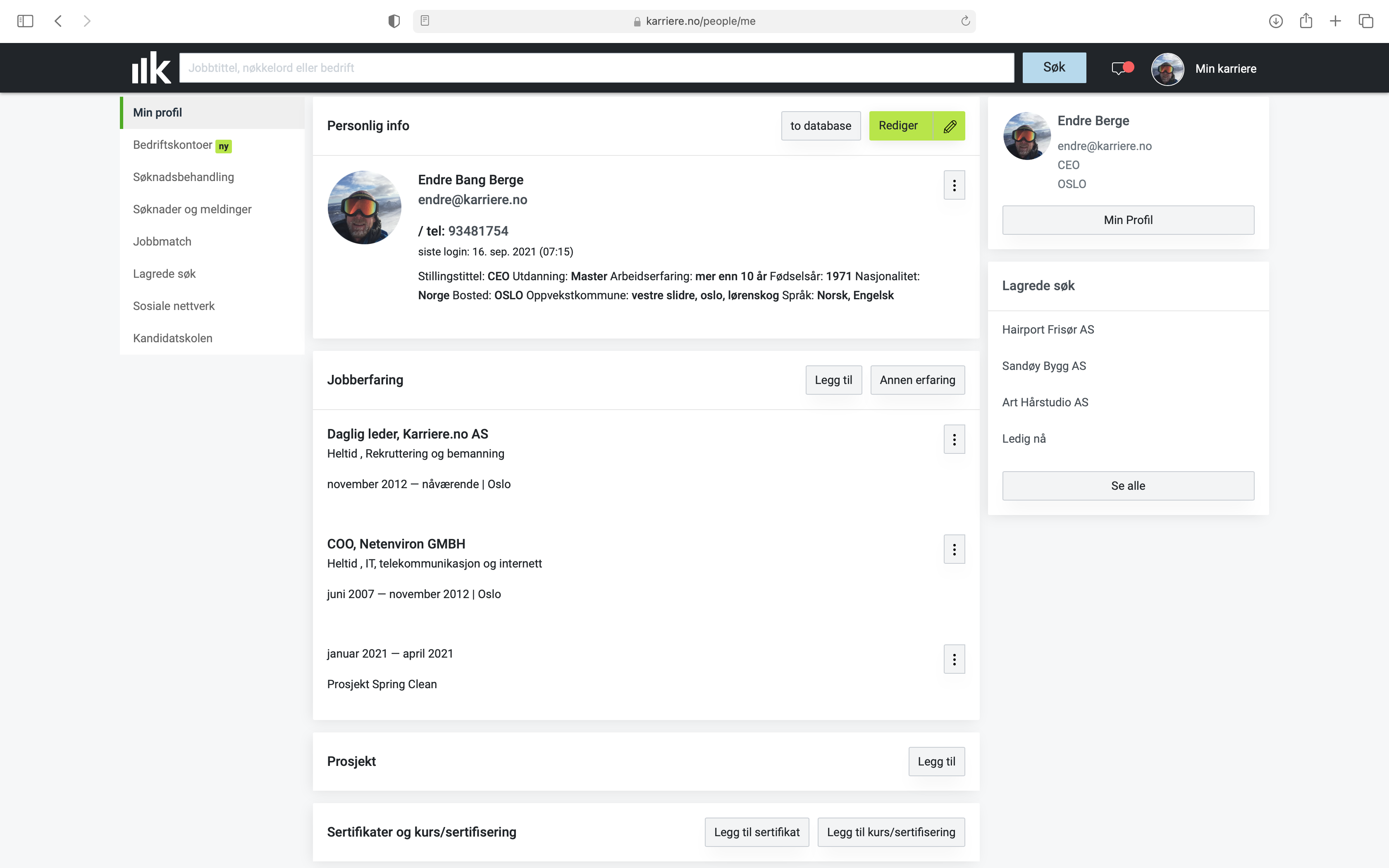Toggle the Safari sidebar icon

25,21
